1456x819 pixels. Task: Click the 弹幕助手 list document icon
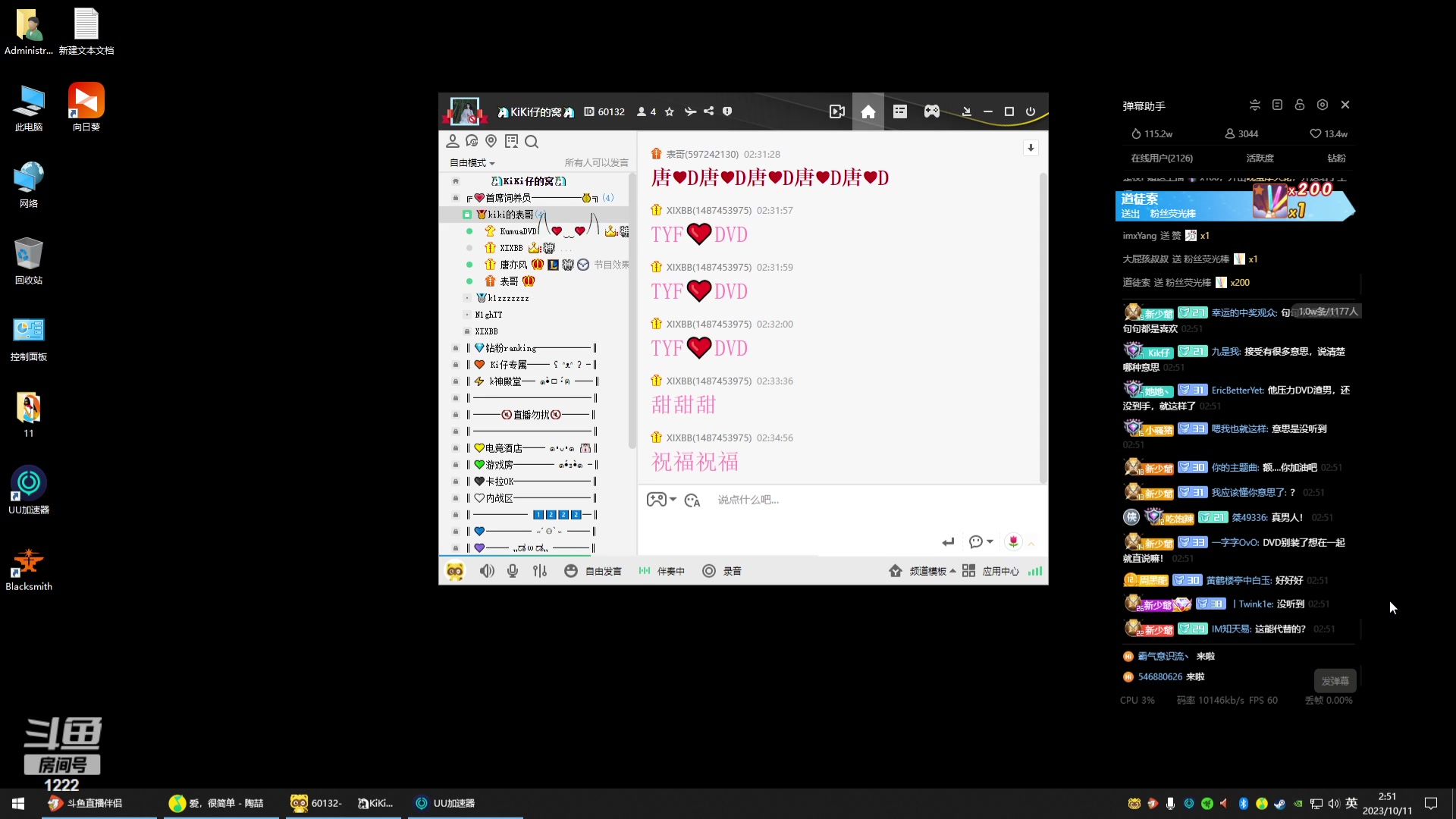point(1277,105)
